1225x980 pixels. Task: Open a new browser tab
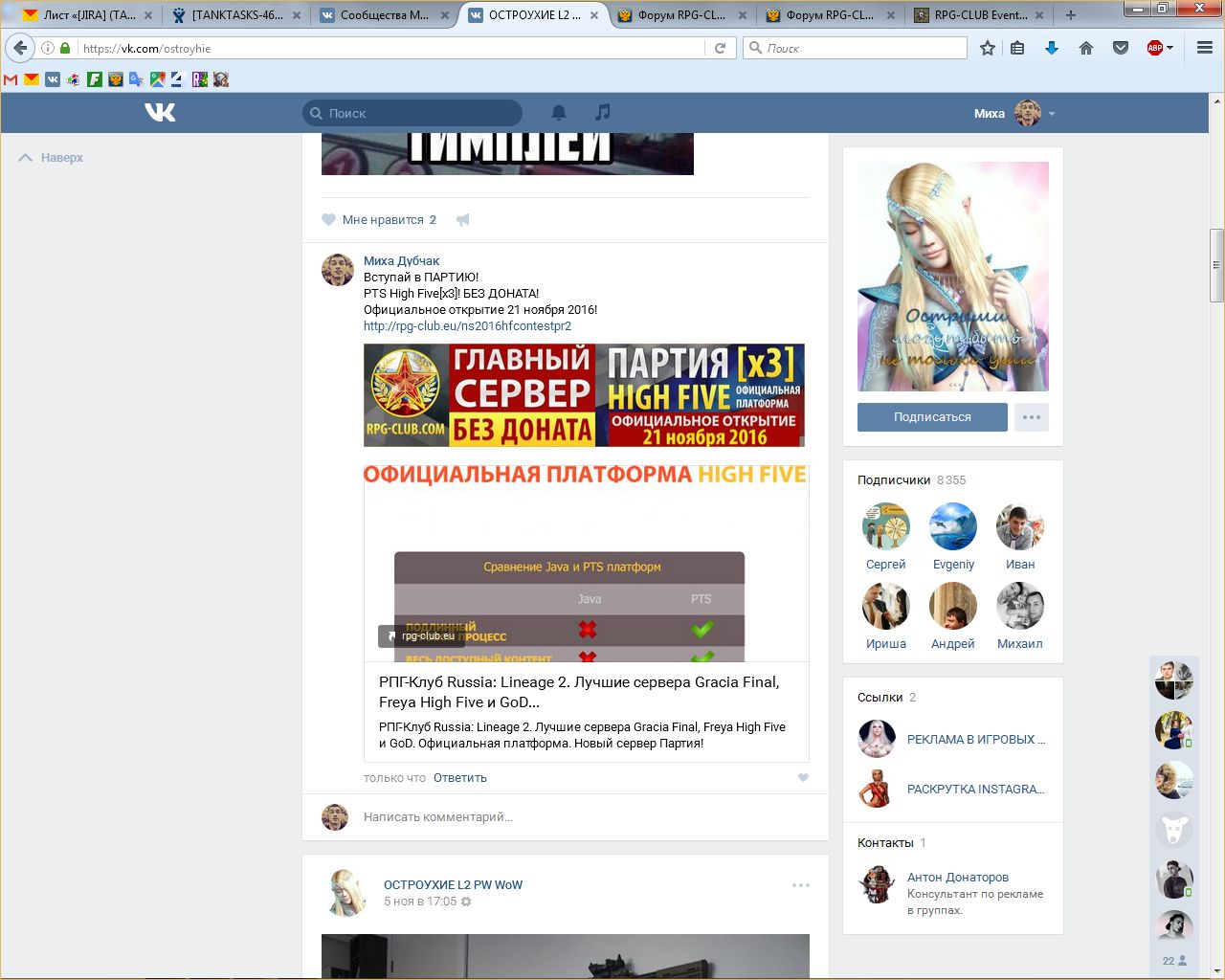tap(1070, 15)
